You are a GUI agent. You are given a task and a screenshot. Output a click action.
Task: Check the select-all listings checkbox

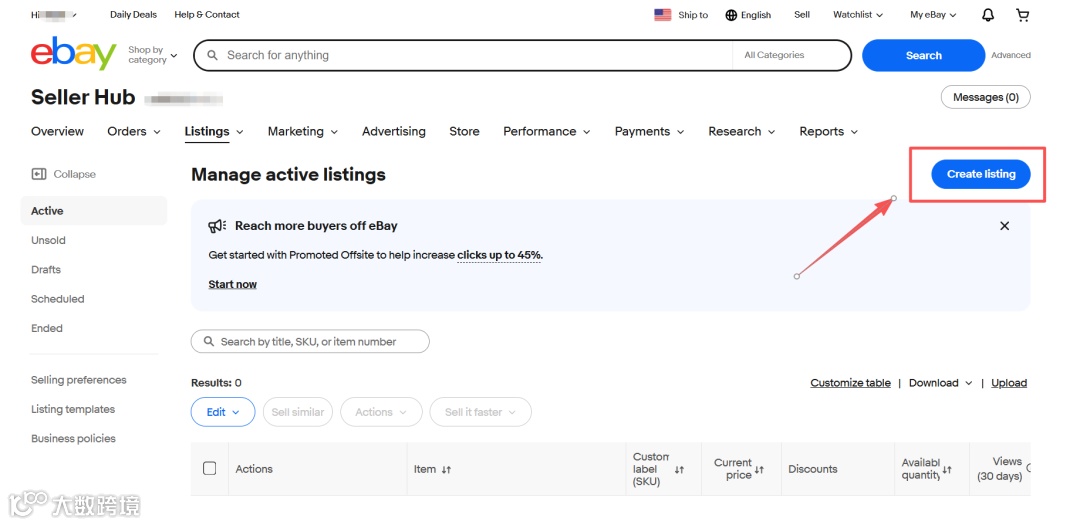point(210,468)
